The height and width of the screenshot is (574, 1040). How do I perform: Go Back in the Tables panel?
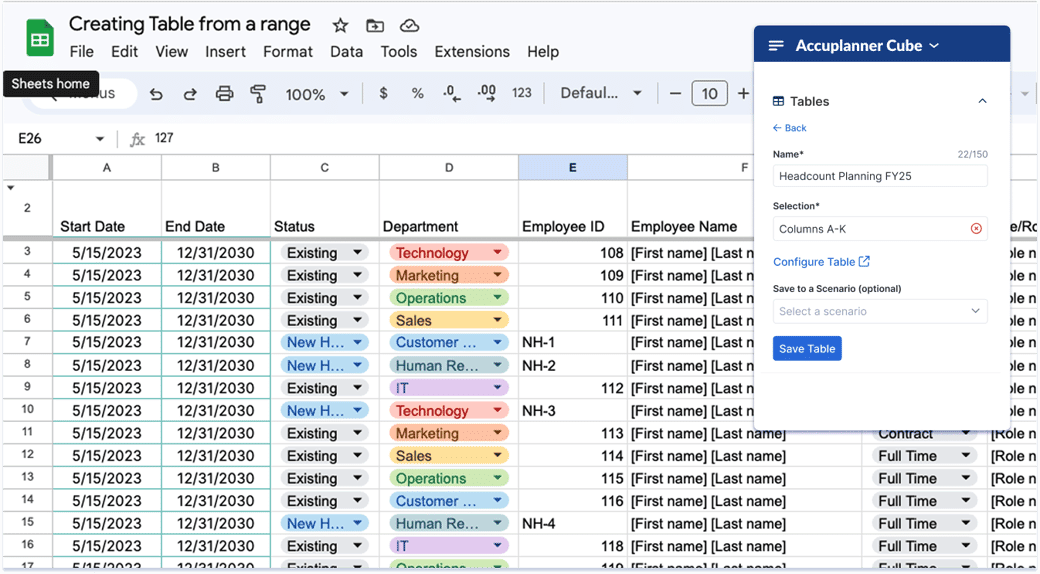coord(790,128)
